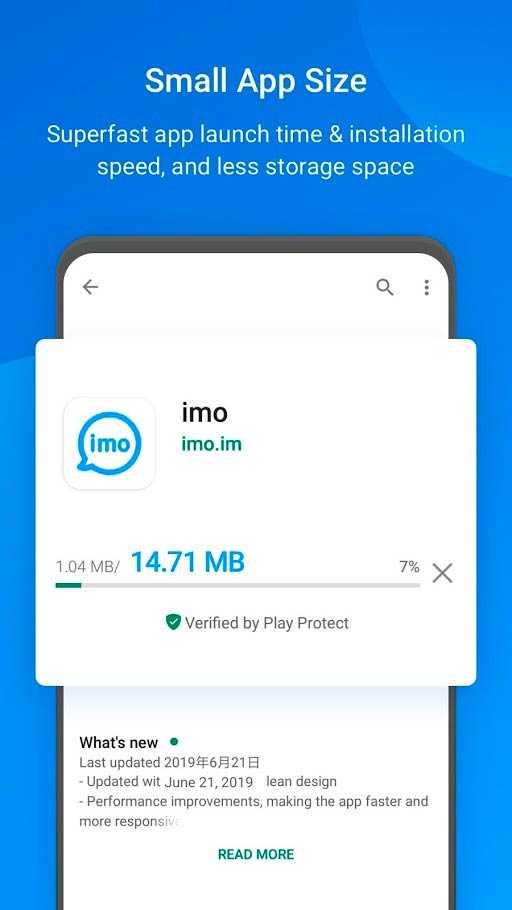The height and width of the screenshot is (910, 512).
Task: Open the imo.im developer link
Action: point(211,445)
